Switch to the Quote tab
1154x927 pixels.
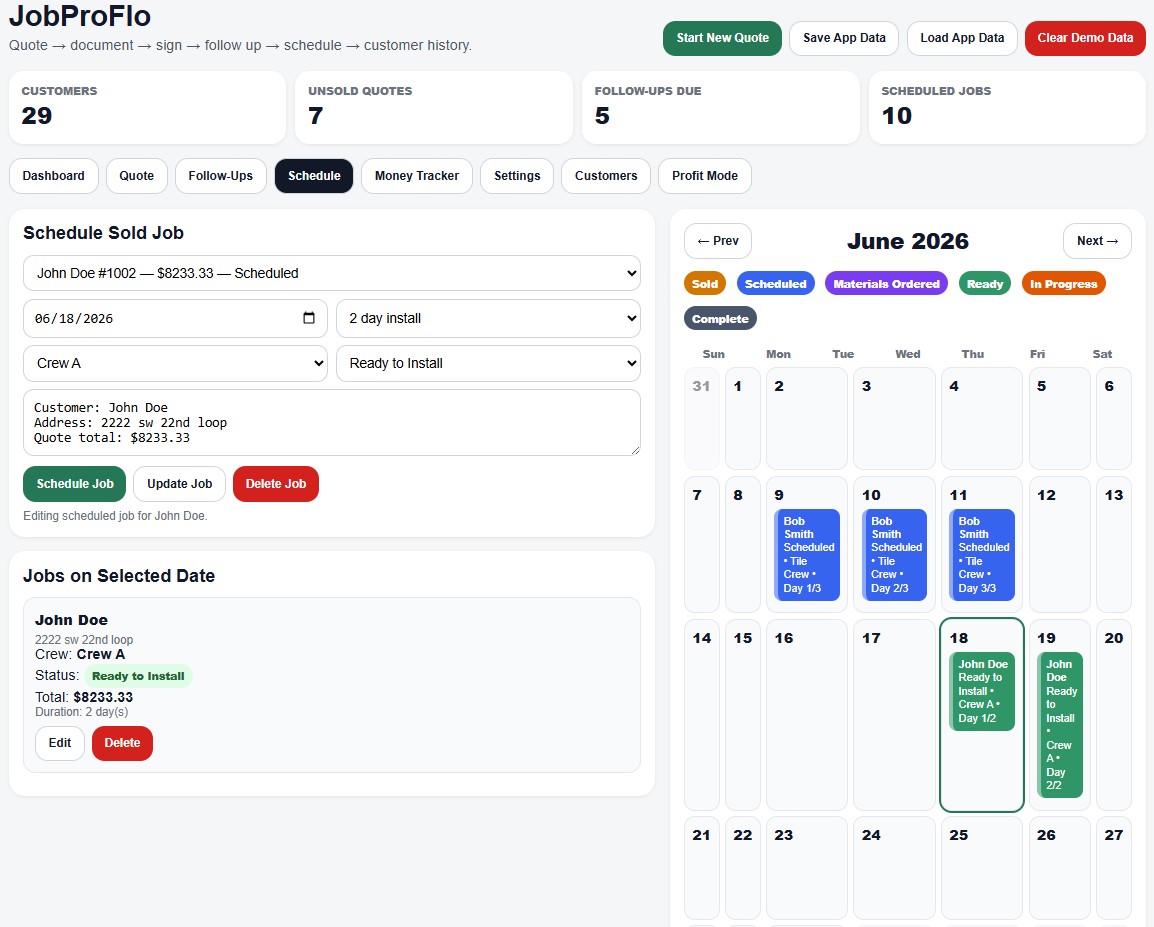tap(137, 176)
